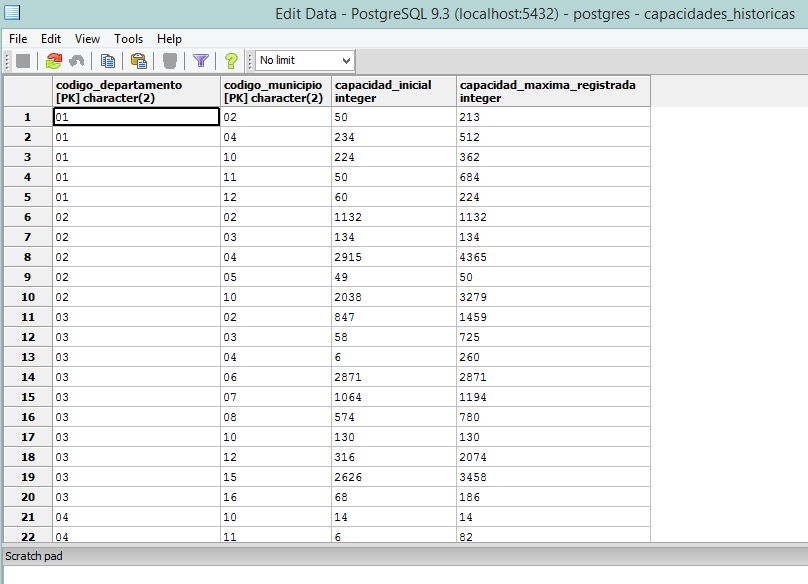Select row header number 19
This screenshot has width=808, height=584.
click(28, 477)
